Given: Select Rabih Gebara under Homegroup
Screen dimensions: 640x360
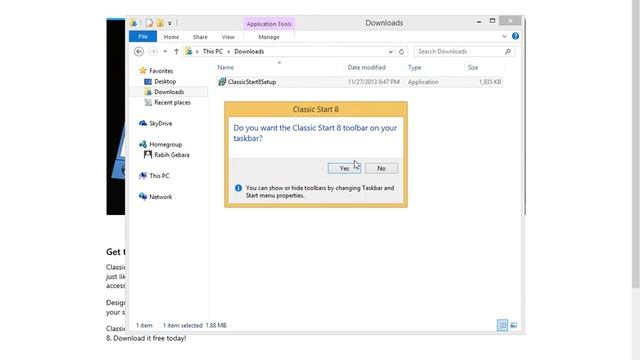Looking at the screenshot, I should pos(172,155).
